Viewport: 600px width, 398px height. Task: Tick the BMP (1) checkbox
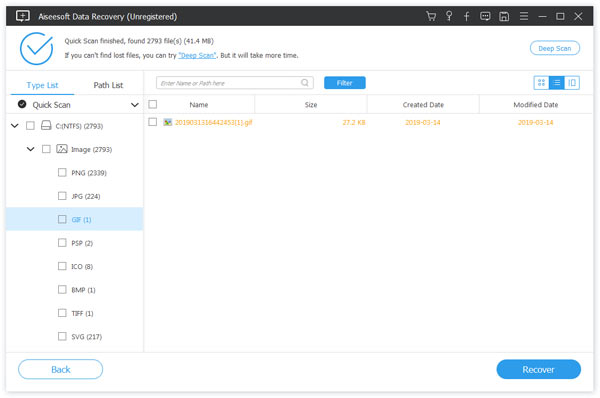pos(62,290)
